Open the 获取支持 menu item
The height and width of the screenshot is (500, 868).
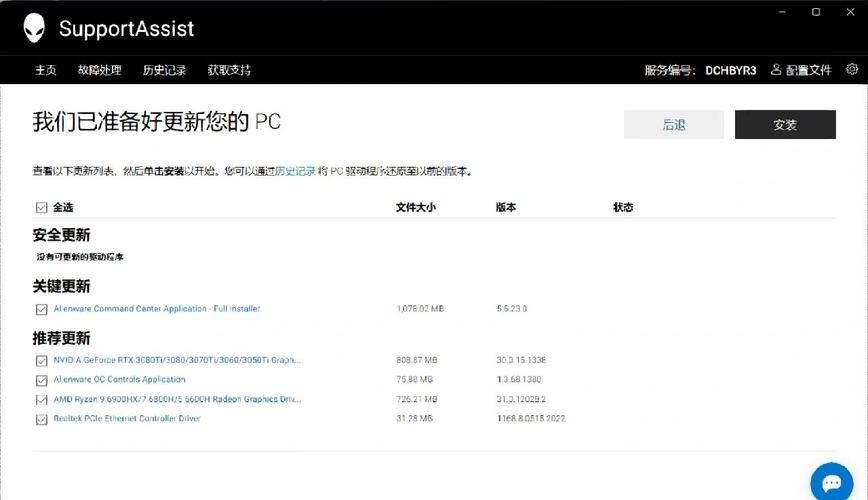229,70
